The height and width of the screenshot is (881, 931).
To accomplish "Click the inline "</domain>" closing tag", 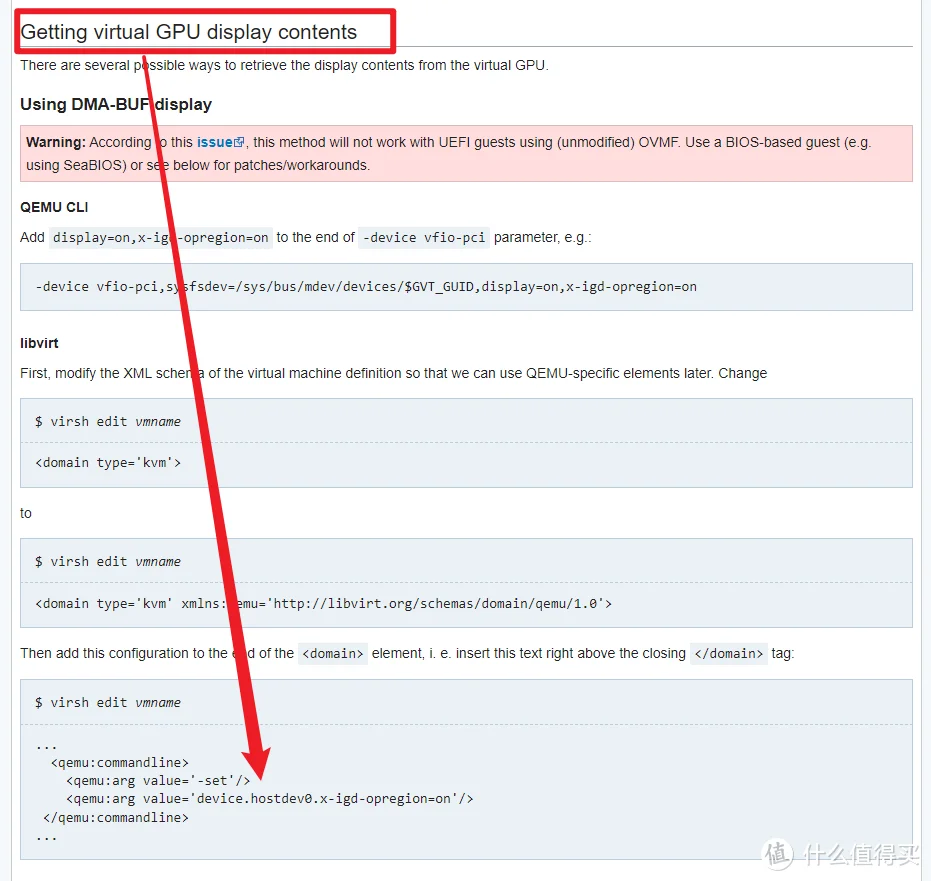I will pyautogui.click(x=729, y=654).
